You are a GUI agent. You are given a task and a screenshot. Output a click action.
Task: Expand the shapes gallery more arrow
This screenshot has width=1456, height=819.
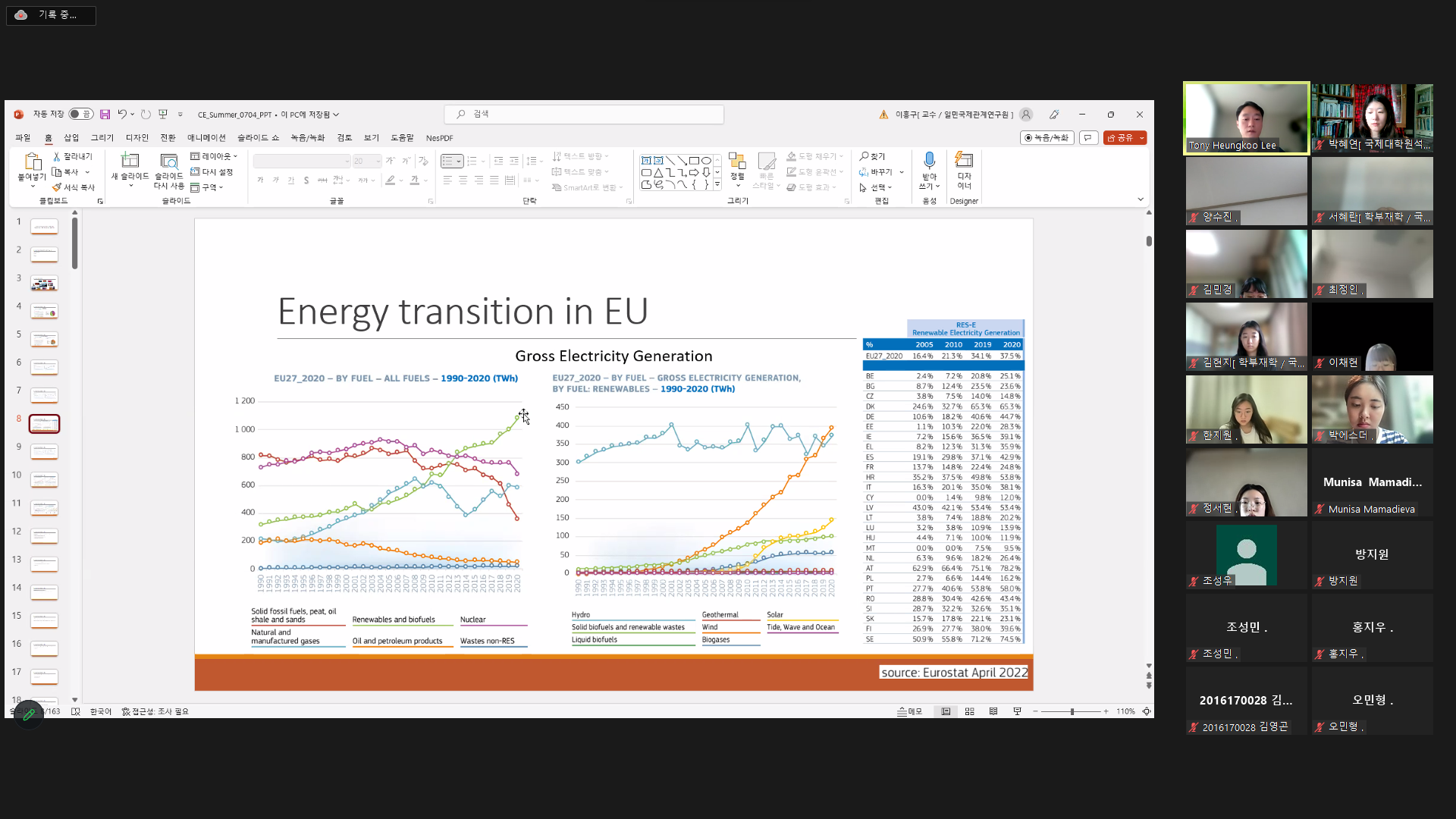point(717,184)
